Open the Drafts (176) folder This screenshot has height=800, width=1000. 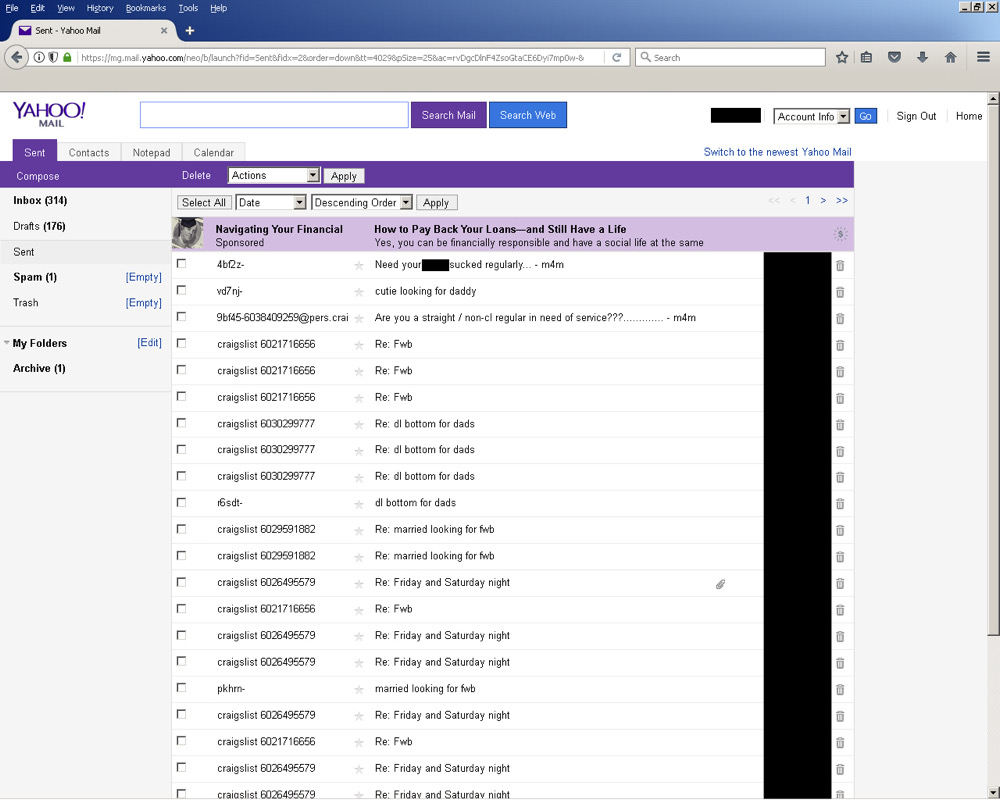point(39,226)
